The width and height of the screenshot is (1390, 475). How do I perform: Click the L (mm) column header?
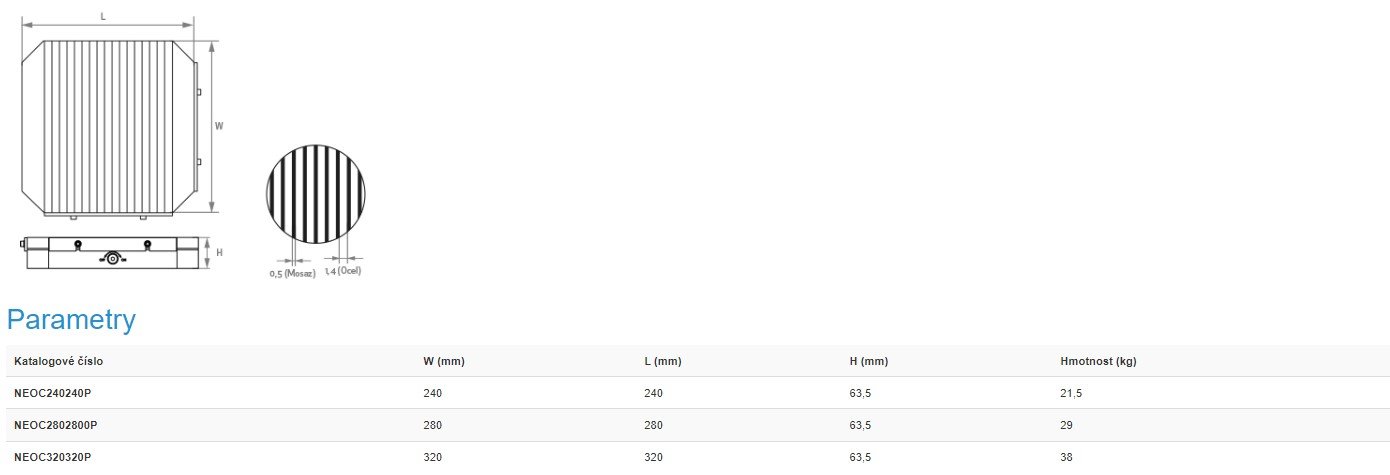663,361
